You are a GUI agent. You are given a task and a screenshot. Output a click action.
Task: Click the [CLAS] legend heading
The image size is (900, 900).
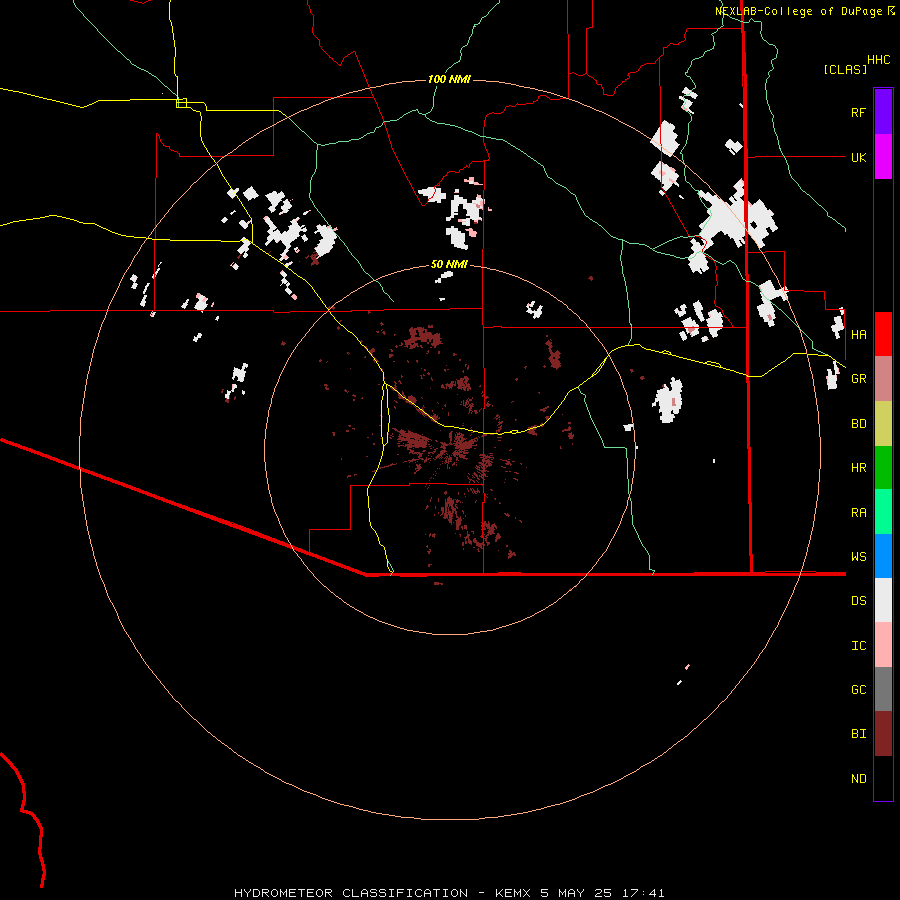(845, 69)
